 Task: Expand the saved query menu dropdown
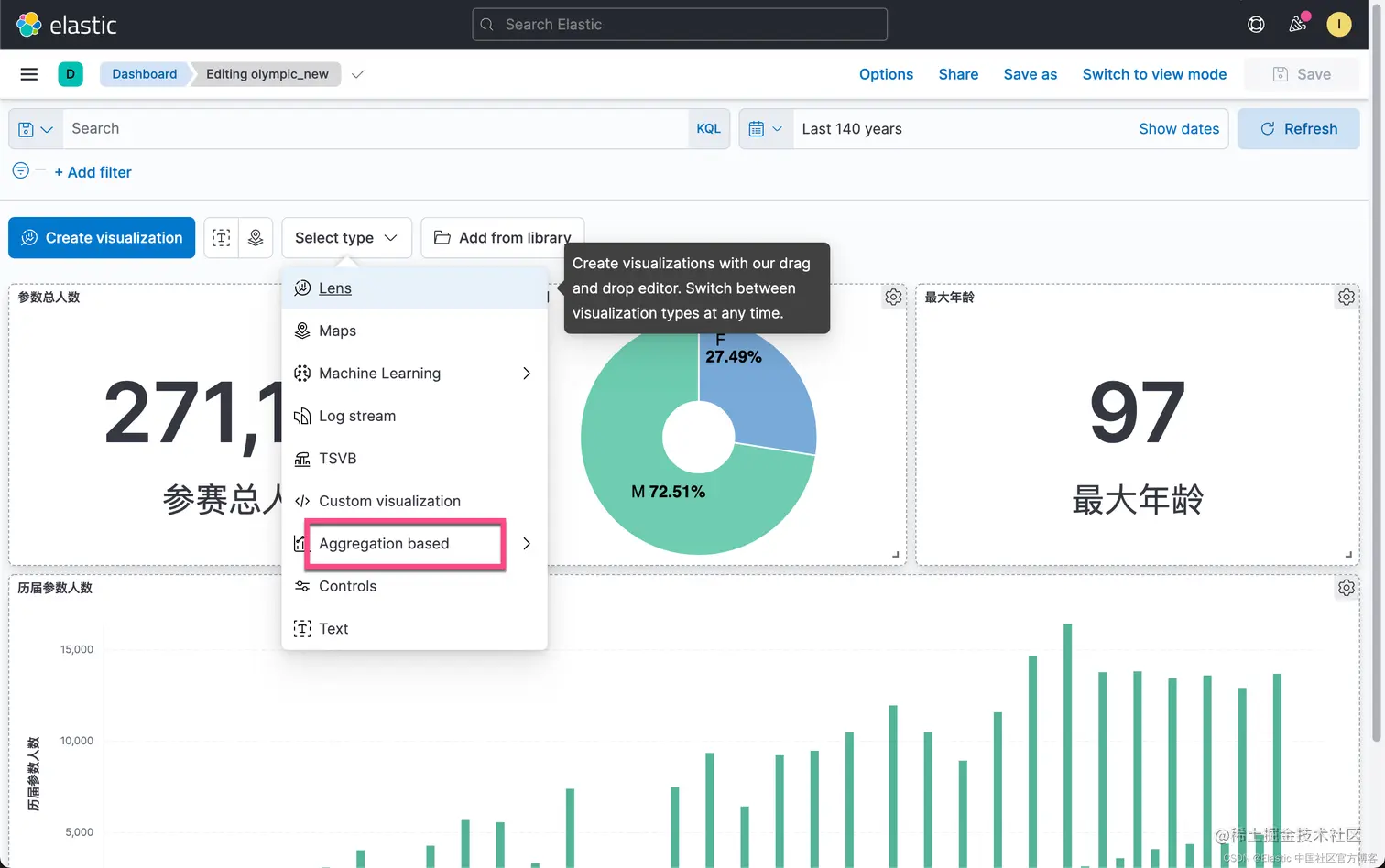[x=36, y=129]
